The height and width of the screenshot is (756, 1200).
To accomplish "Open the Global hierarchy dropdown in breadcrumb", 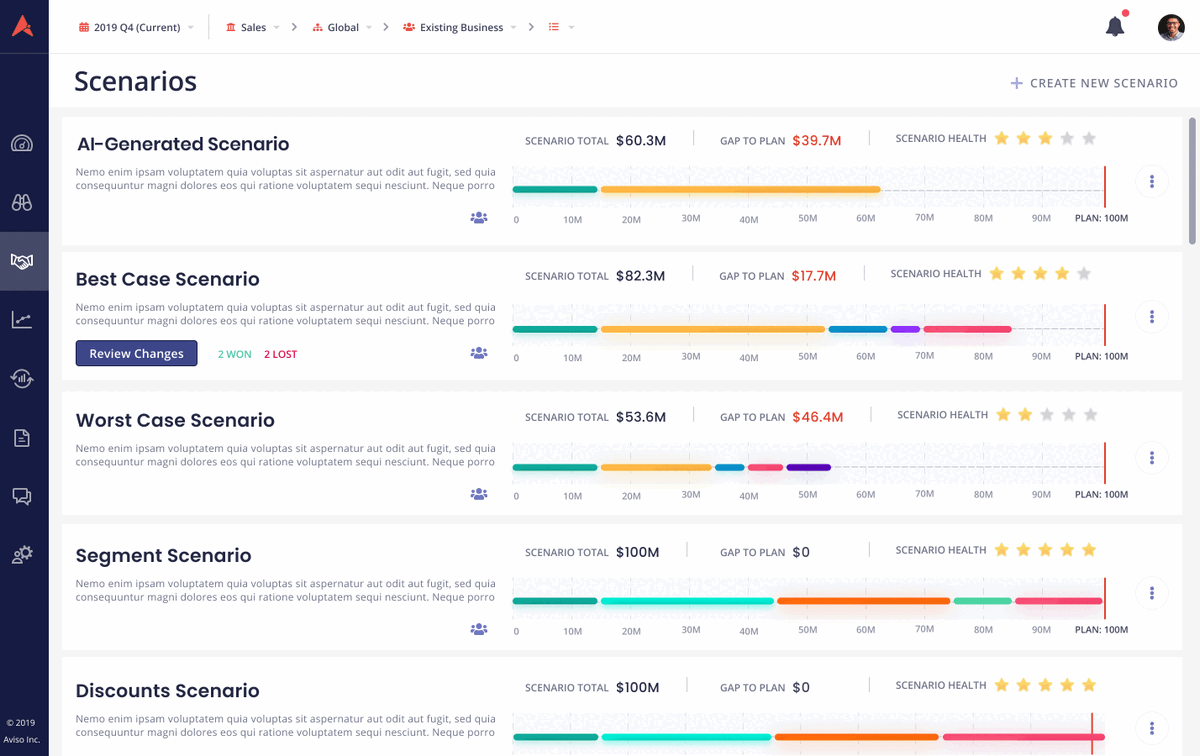I will tap(343, 27).
